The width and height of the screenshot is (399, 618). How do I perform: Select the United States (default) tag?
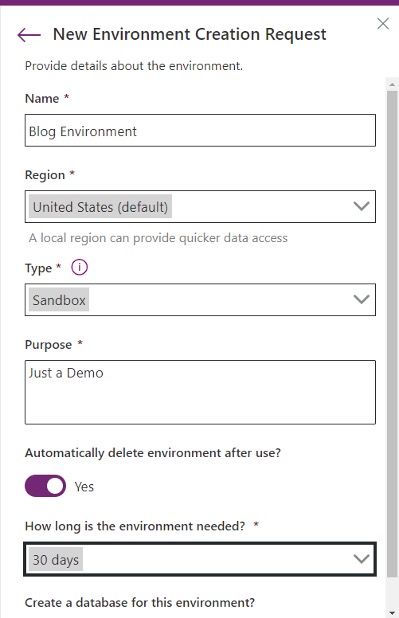click(x=101, y=207)
